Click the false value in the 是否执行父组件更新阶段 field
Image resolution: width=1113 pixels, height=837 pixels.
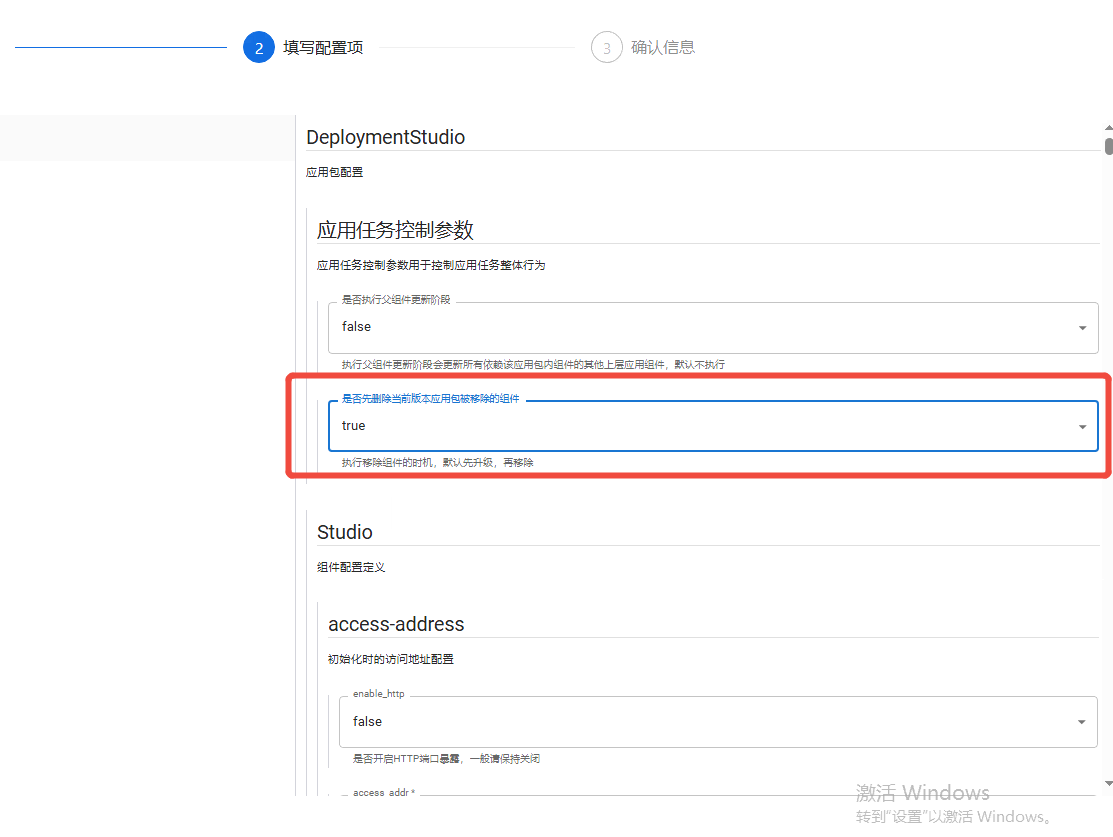tap(356, 327)
